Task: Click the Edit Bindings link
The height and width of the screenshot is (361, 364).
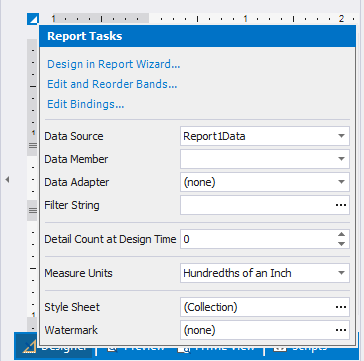Action: 86,104
